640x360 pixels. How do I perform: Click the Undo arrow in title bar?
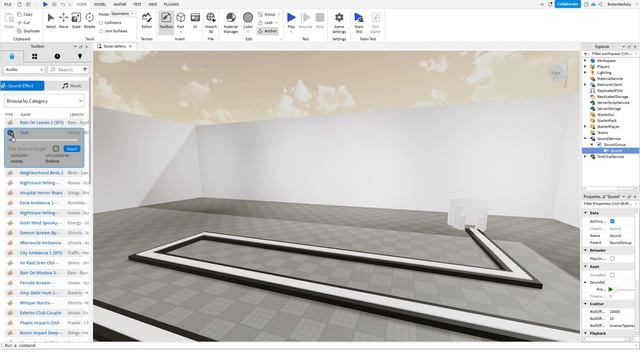tap(63, 4)
